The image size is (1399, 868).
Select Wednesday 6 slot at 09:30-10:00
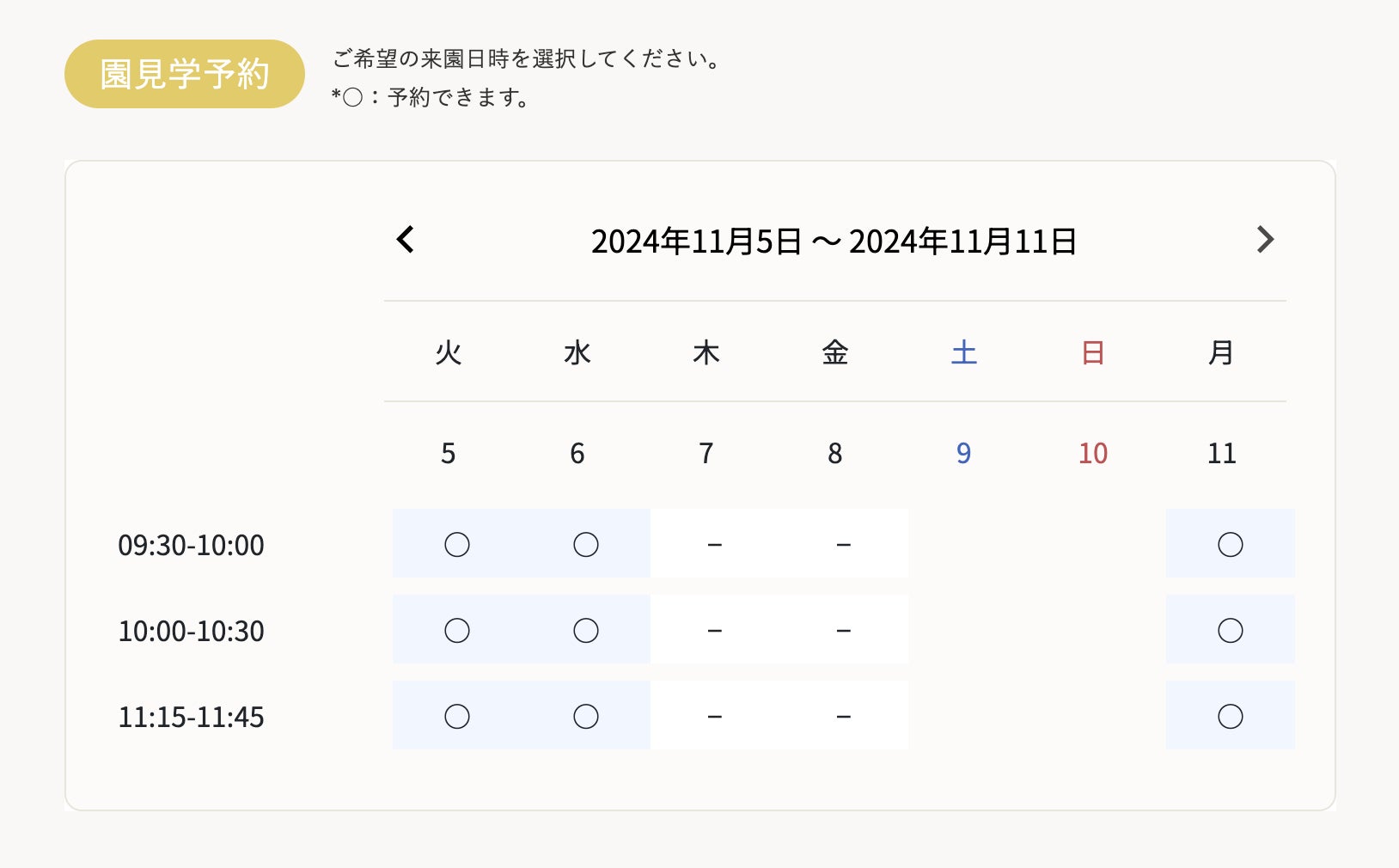click(585, 544)
